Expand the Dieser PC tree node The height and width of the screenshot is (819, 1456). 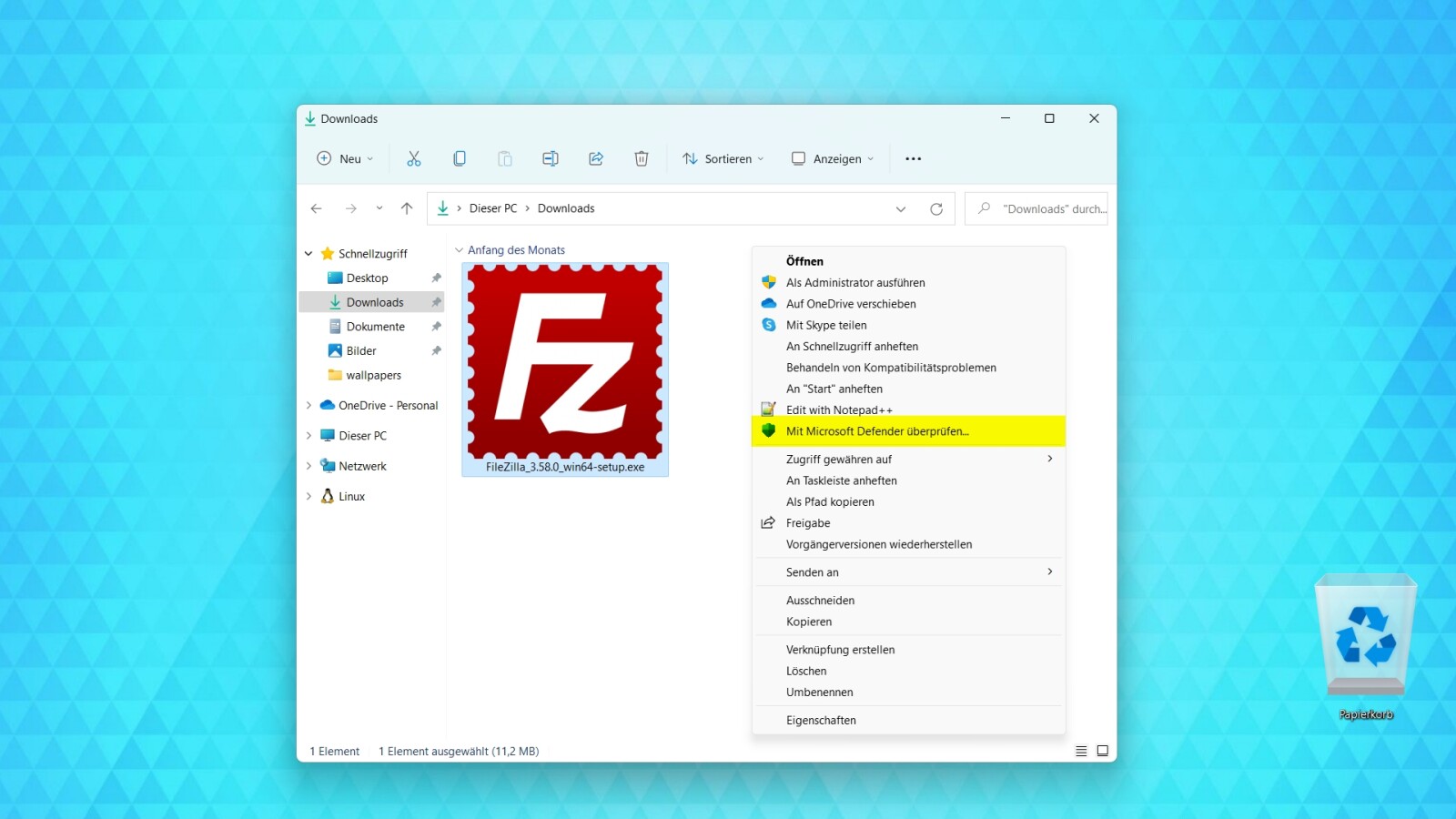[x=308, y=436]
